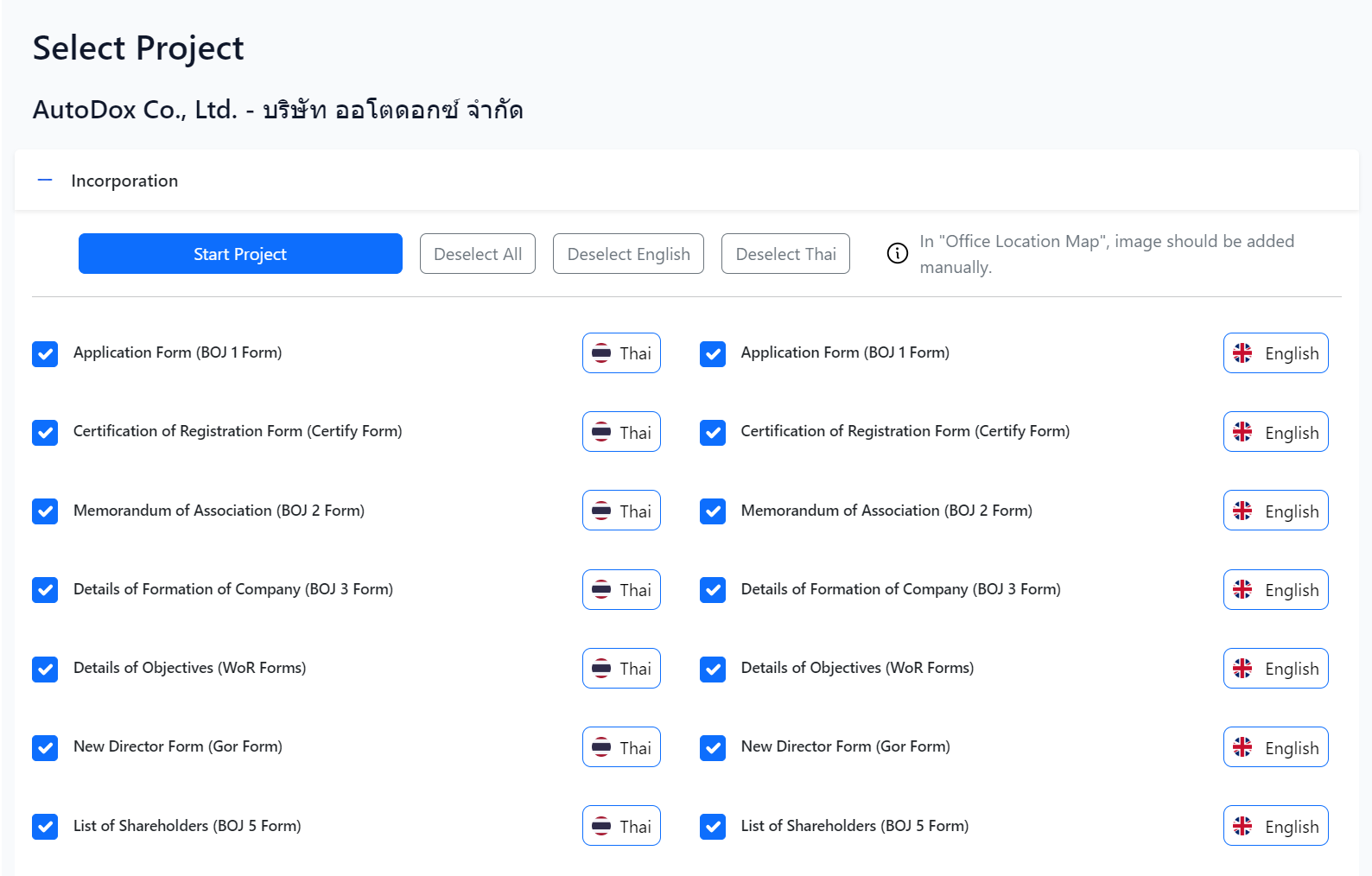This screenshot has width=1372, height=876.
Task: Open Thai version of Certification of Registration Form
Action: [x=621, y=432]
